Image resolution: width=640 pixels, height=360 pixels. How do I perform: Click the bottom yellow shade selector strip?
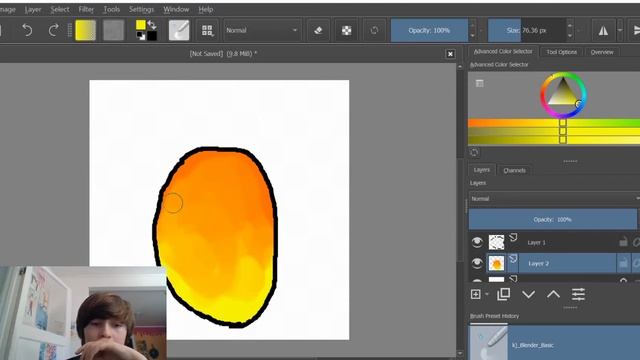pyautogui.click(x=554, y=140)
